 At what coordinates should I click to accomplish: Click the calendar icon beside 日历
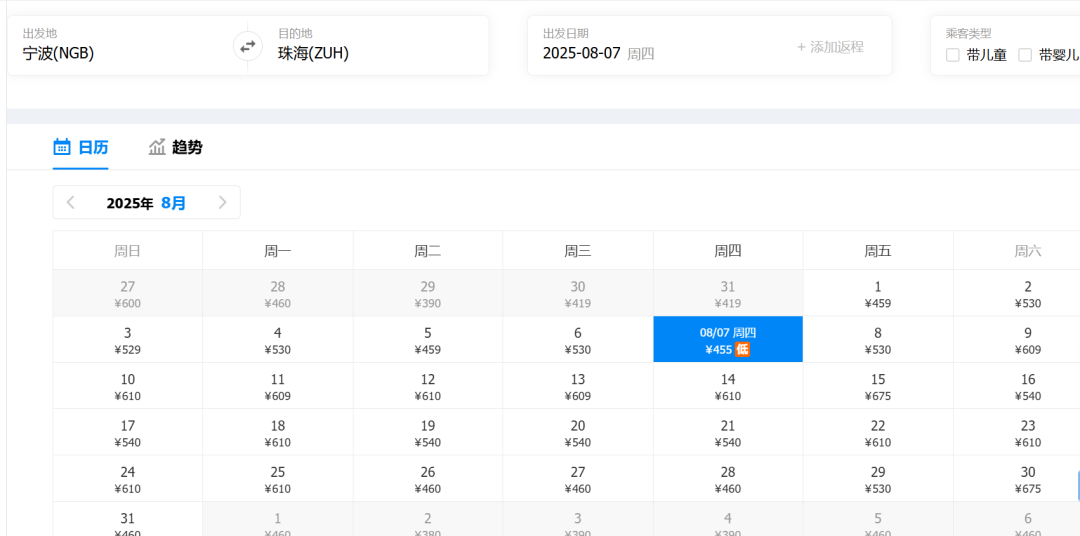tap(62, 147)
